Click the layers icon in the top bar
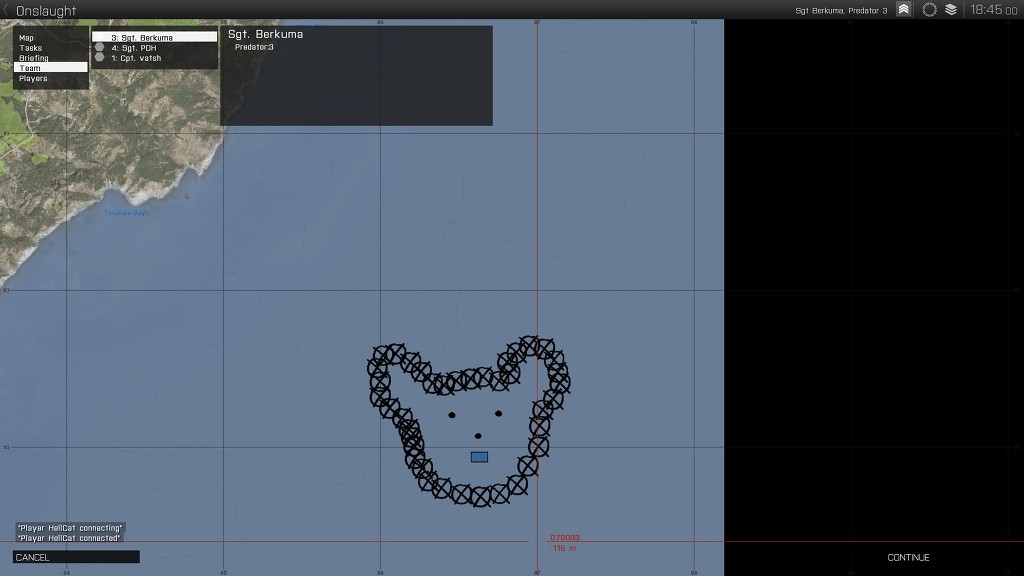The image size is (1024, 576). [951, 8]
